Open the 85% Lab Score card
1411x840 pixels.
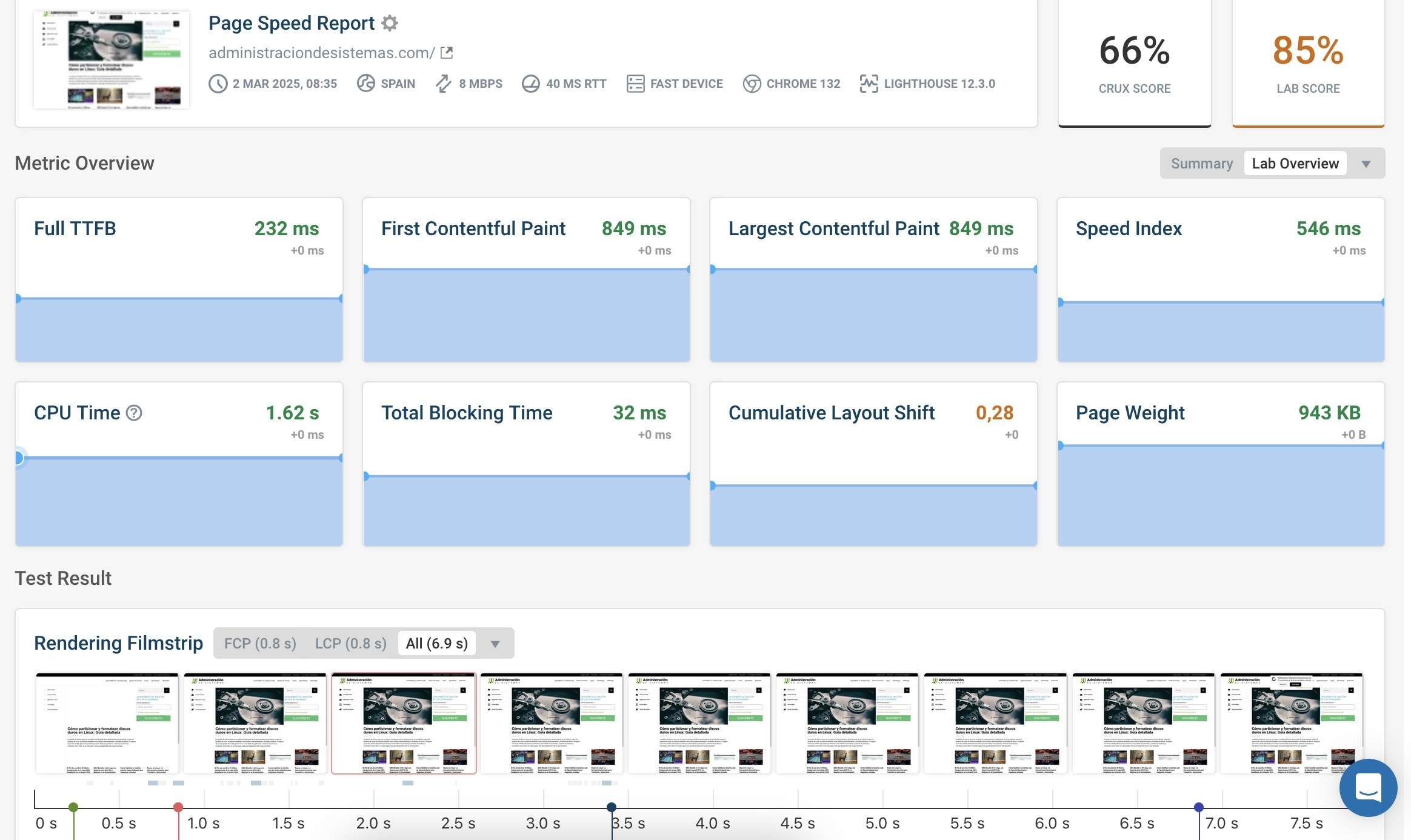tap(1308, 63)
